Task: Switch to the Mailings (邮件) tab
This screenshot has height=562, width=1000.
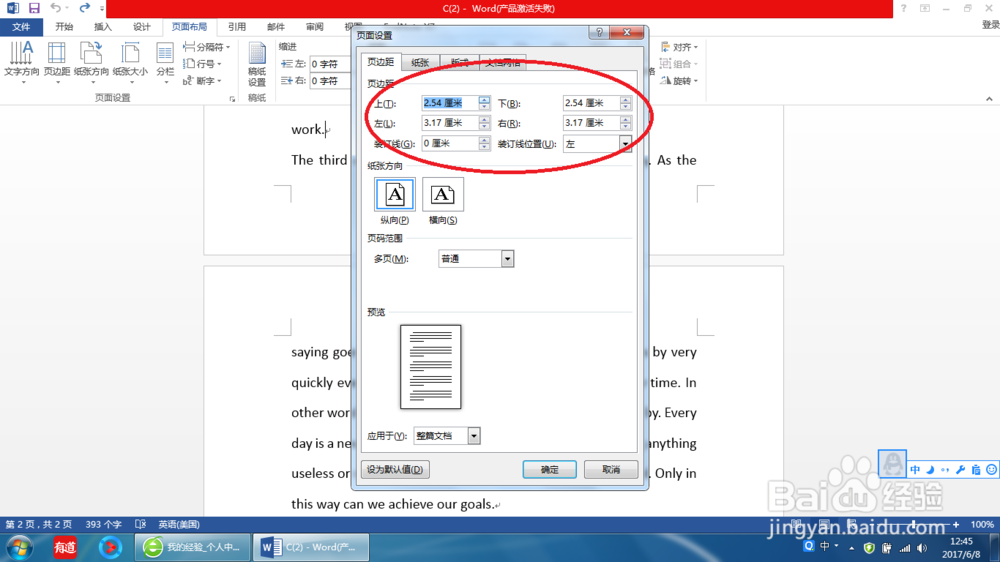Action: click(276, 27)
